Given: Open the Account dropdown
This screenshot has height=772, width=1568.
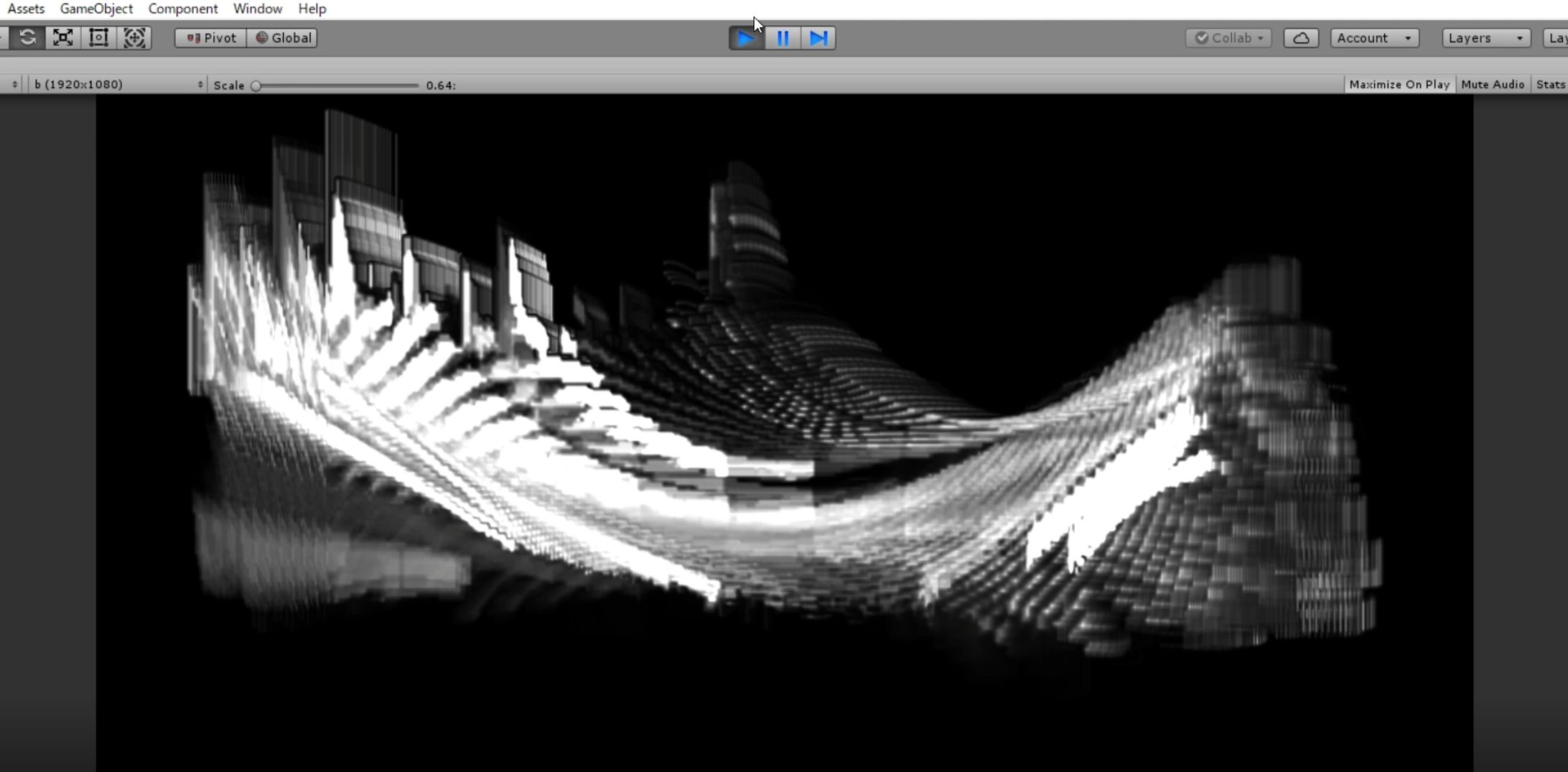Looking at the screenshot, I should (x=1374, y=38).
